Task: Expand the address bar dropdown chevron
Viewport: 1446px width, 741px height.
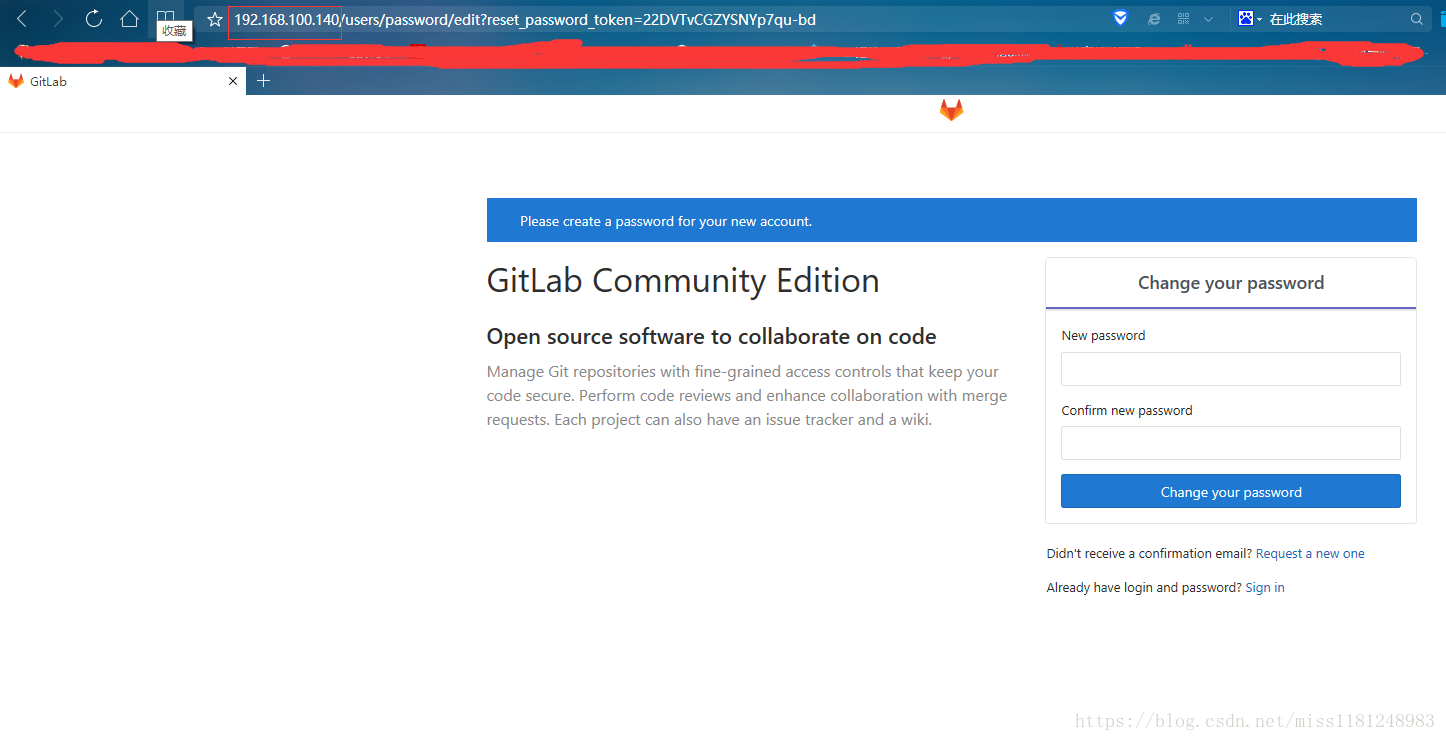Action: click(1209, 19)
